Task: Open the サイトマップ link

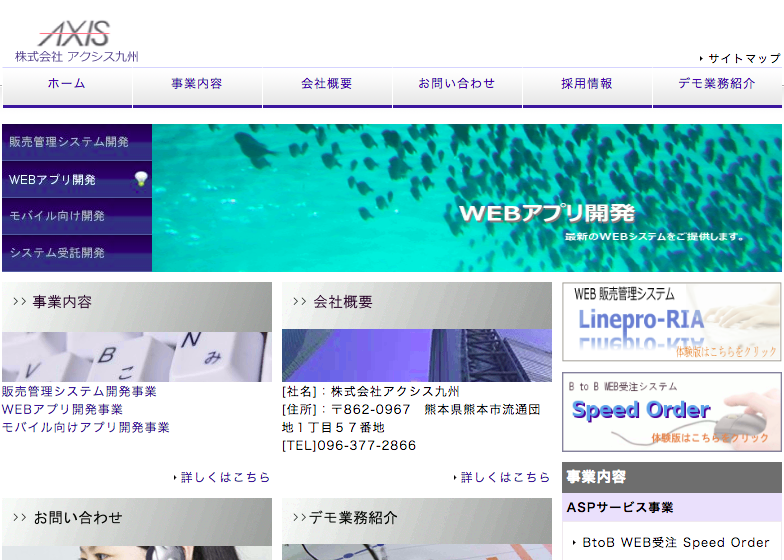Action: [x=743, y=59]
